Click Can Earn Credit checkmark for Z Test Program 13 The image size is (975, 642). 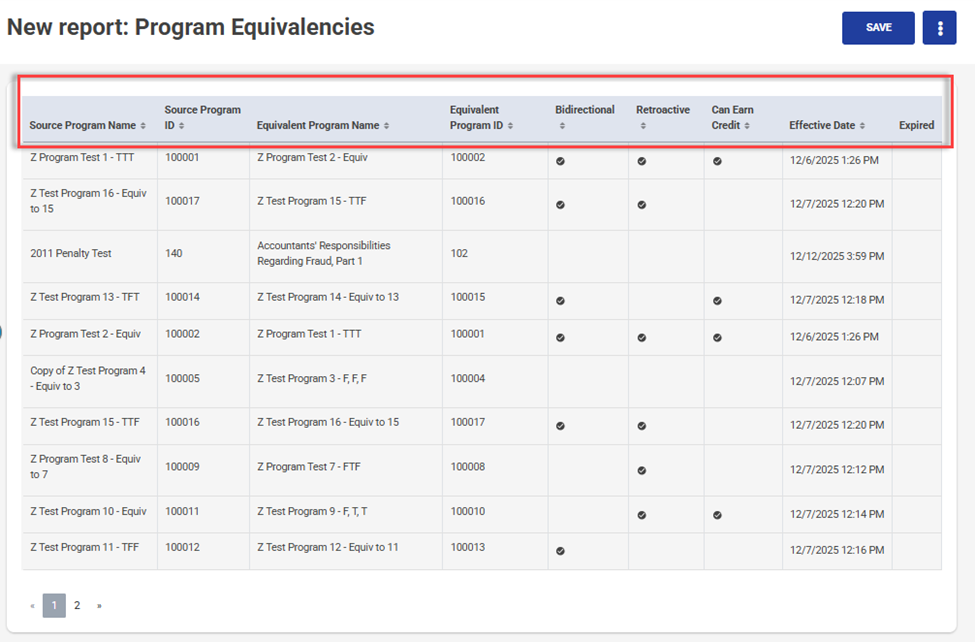tap(717, 301)
